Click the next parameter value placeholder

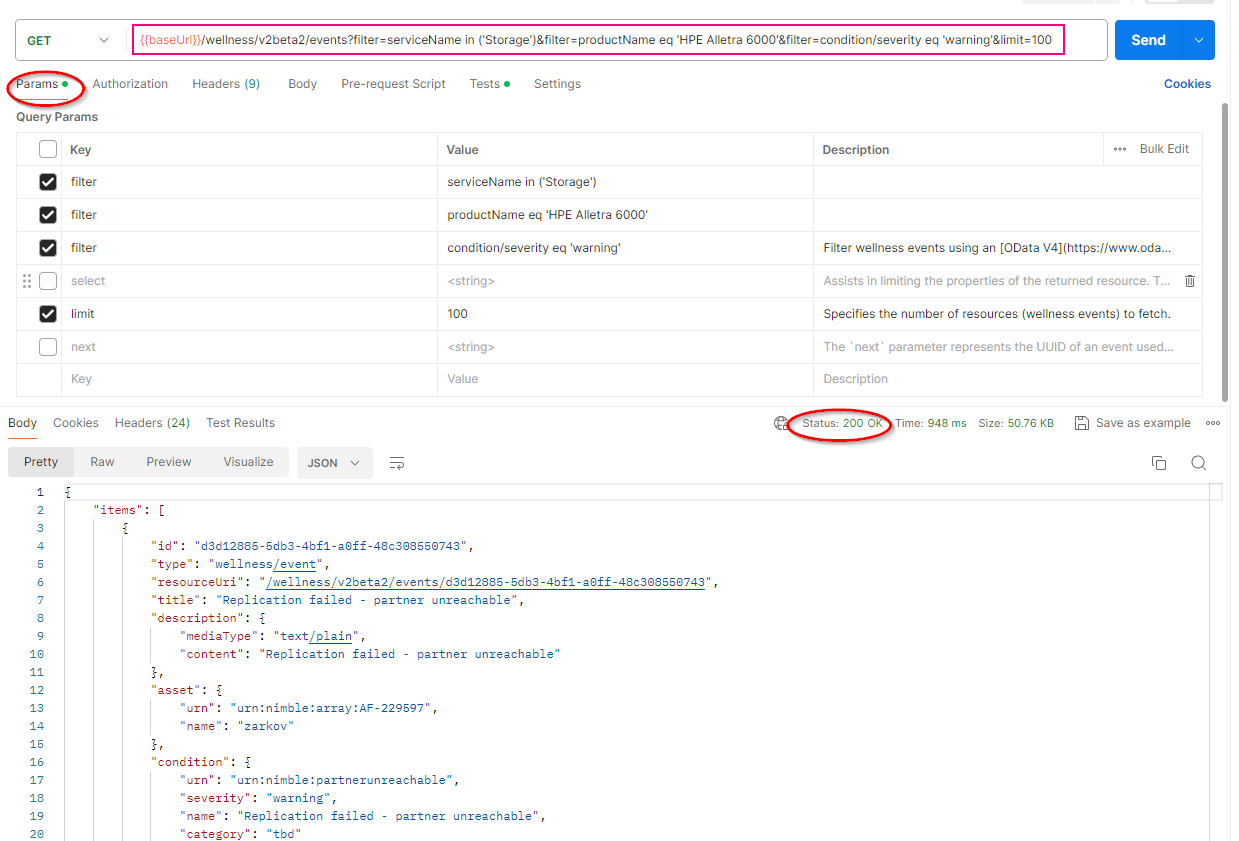(471, 347)
